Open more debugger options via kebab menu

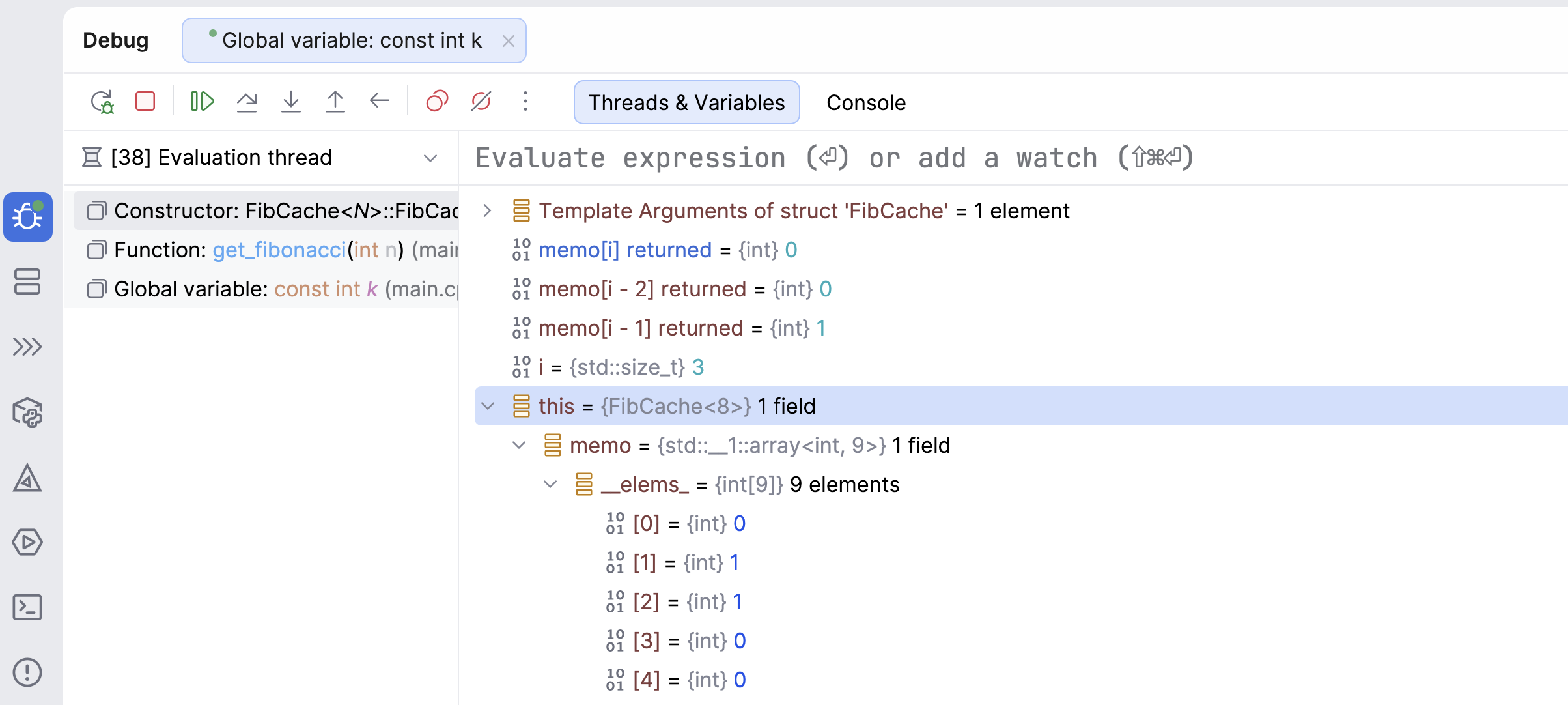click(525, 102)
